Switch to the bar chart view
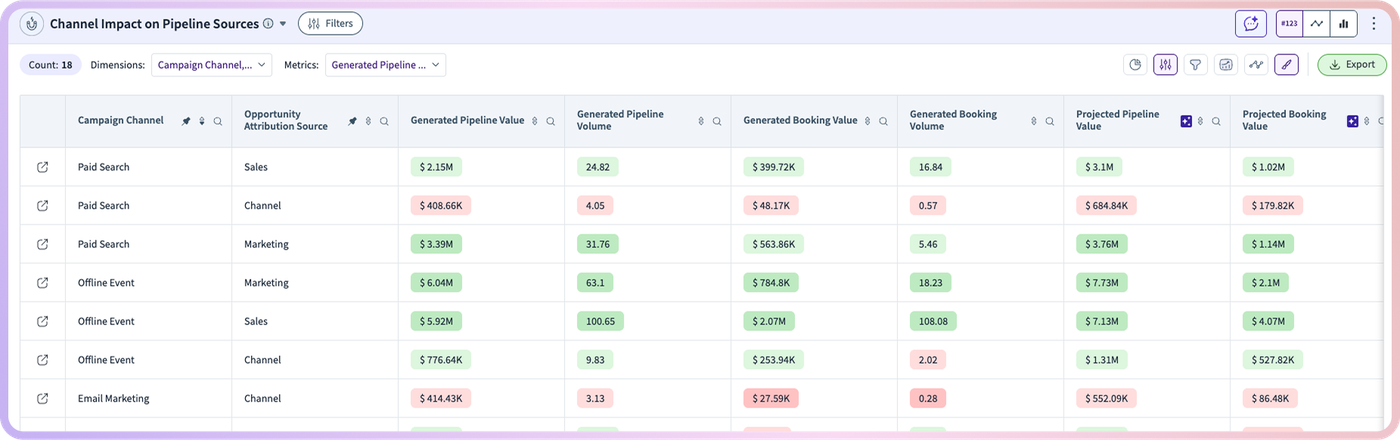This screenshot has width=1400, height=440. 1343,23
